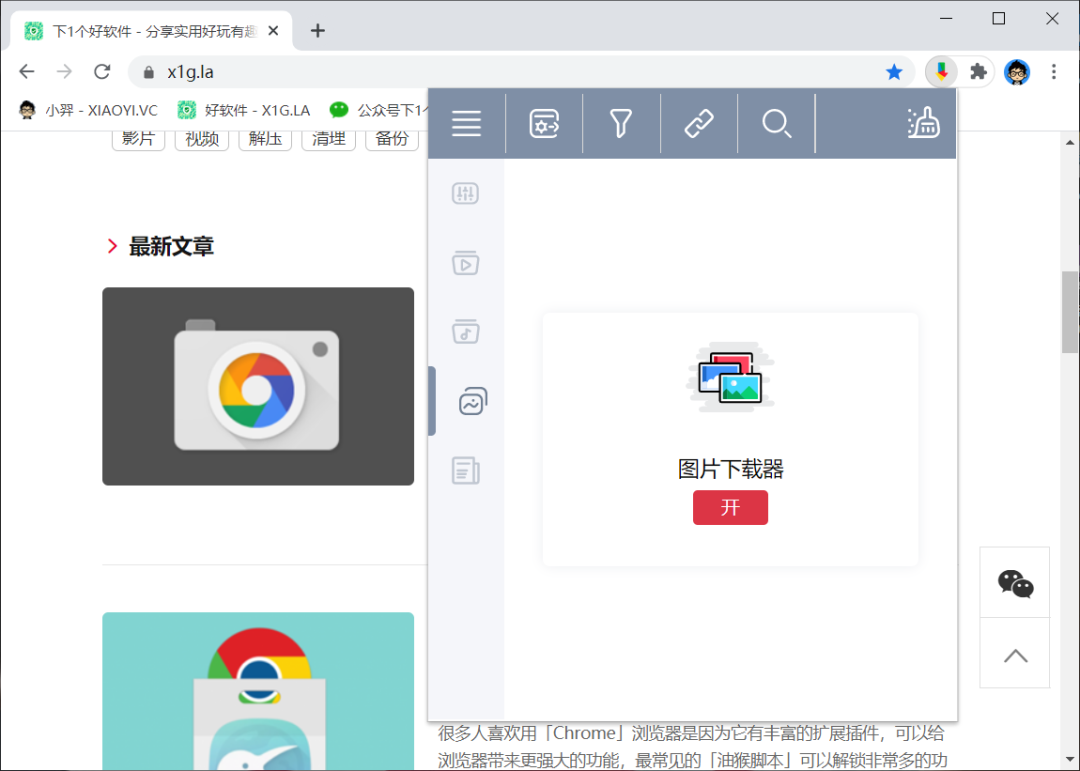Toggle the 图片下载器 red 开 switch

(730, 507)
